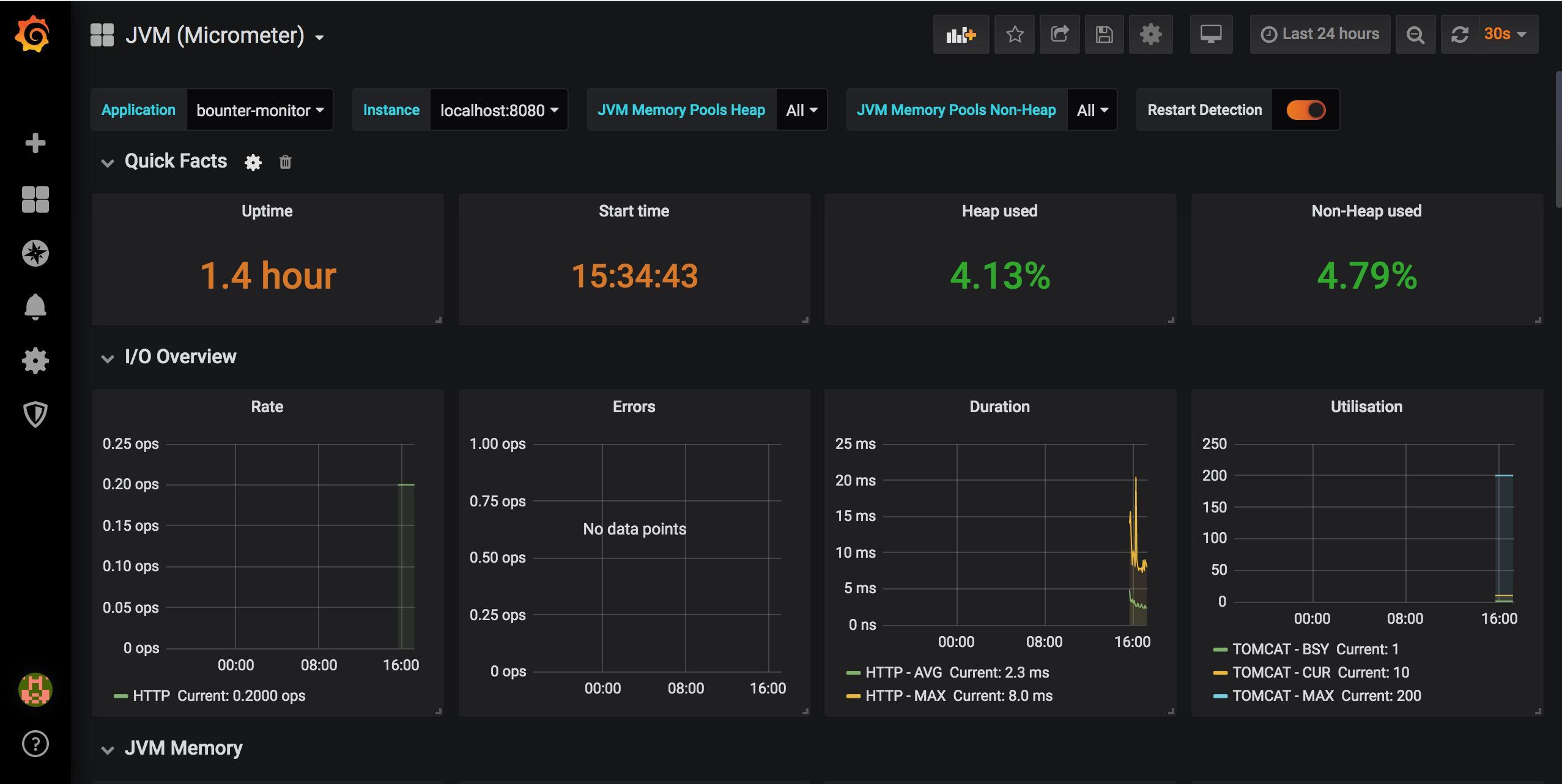Click the Add panel icon in toolbar

(x=960, y=35)
